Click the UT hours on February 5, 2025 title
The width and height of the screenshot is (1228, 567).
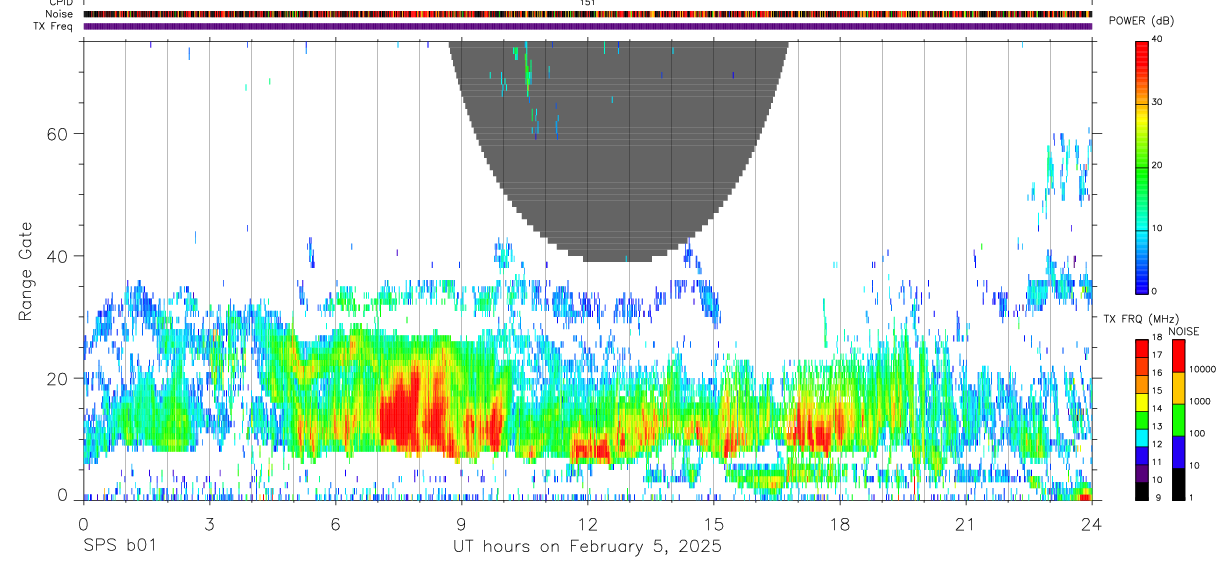pyautogui.click(x=587, y=547)
